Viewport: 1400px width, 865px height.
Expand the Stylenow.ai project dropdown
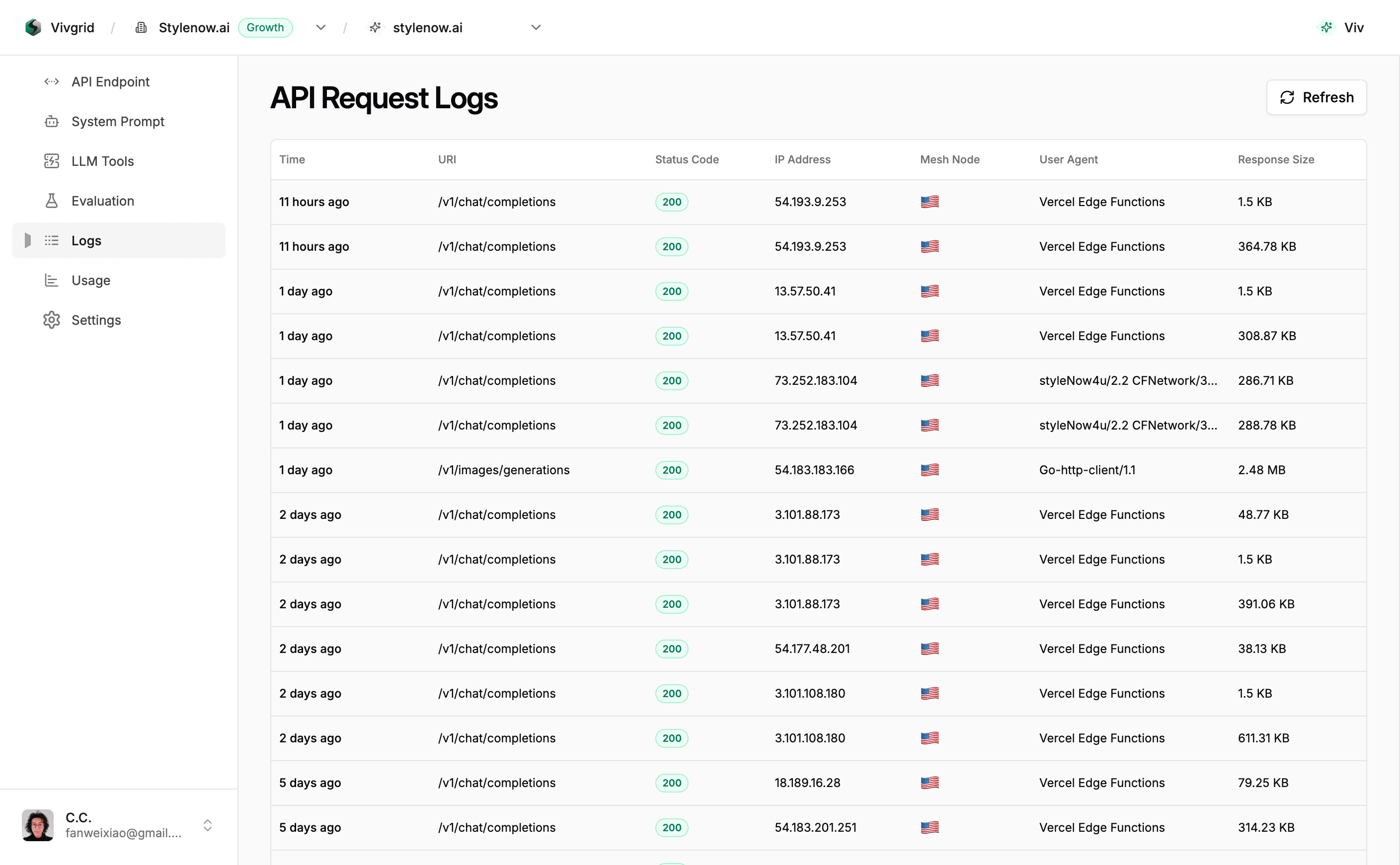coord(321,27)
